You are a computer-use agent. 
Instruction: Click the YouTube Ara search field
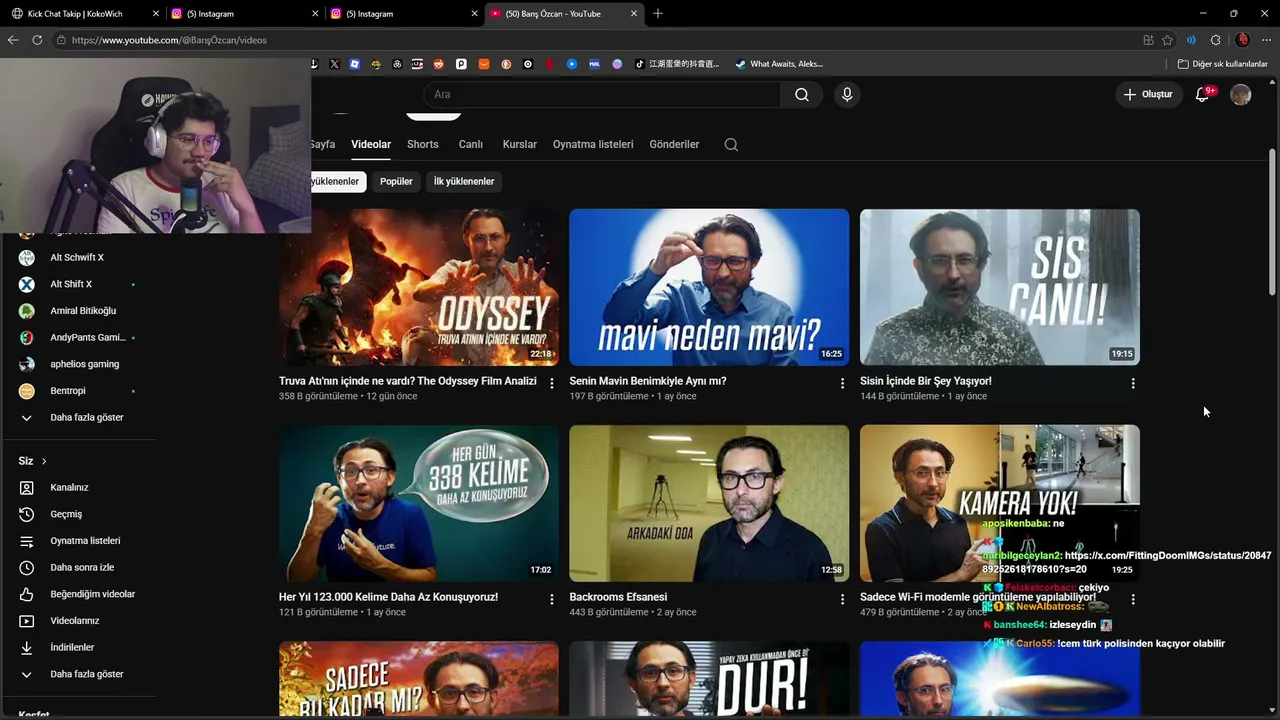tap(602, 94)
